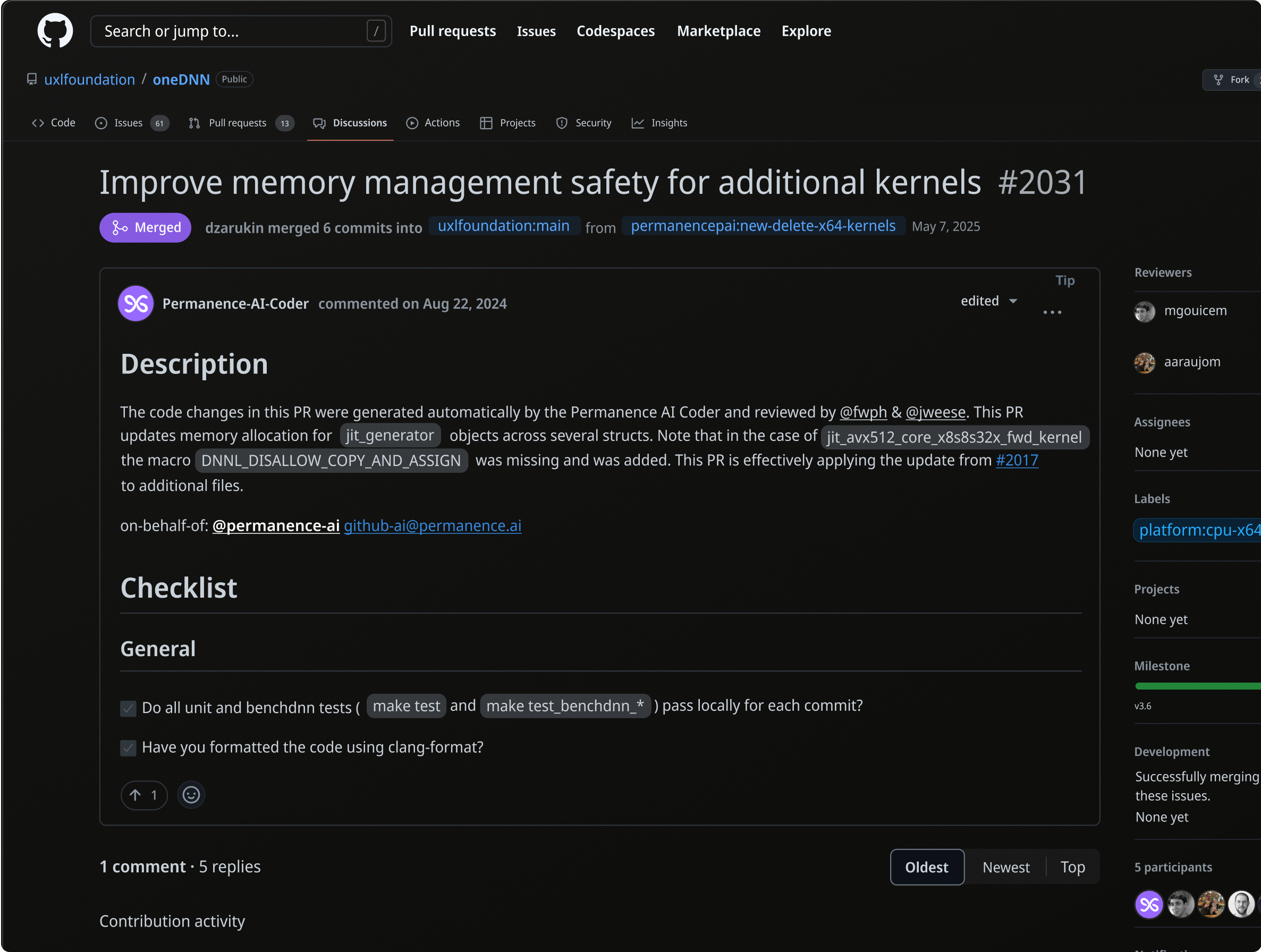The height and width of the screenshot is (952, 1261).
Task: Open the Pull requests repository tab
Action: [x=241, y=123]
